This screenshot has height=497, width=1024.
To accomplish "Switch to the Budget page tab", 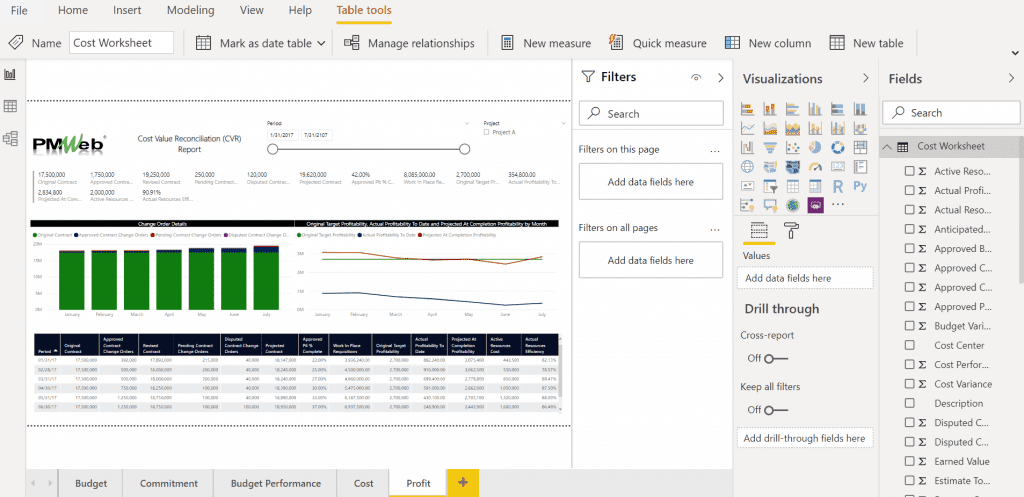I will coord(91,483).
